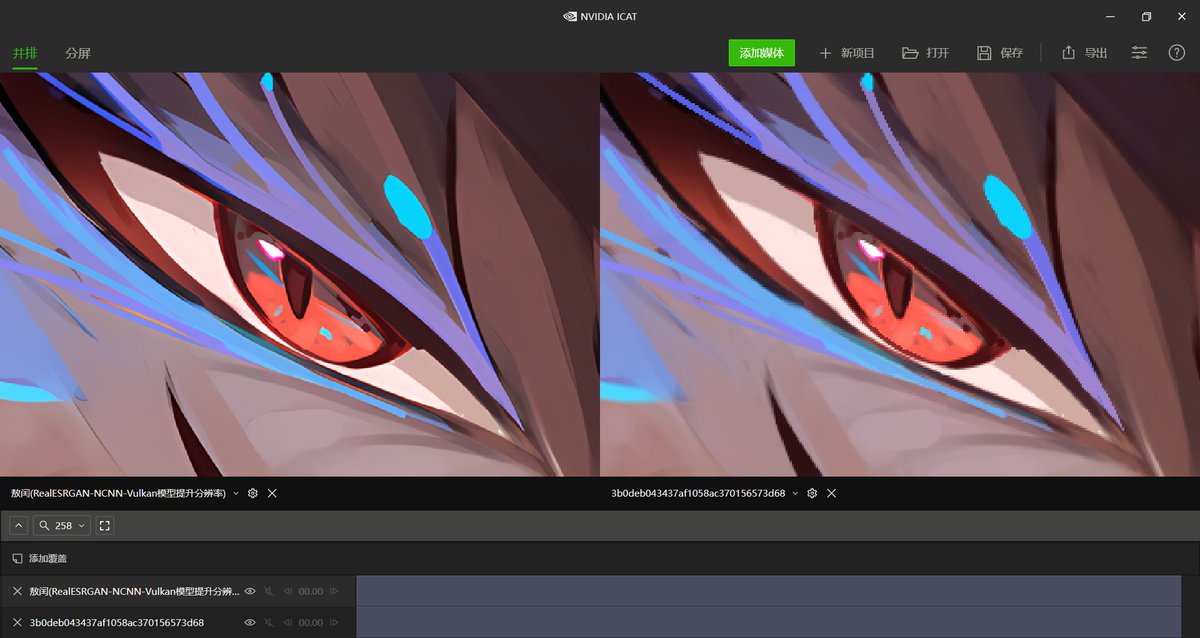1200x638 pixels.
Task: Export the comparison with 导出
Action: point(1084,53)
